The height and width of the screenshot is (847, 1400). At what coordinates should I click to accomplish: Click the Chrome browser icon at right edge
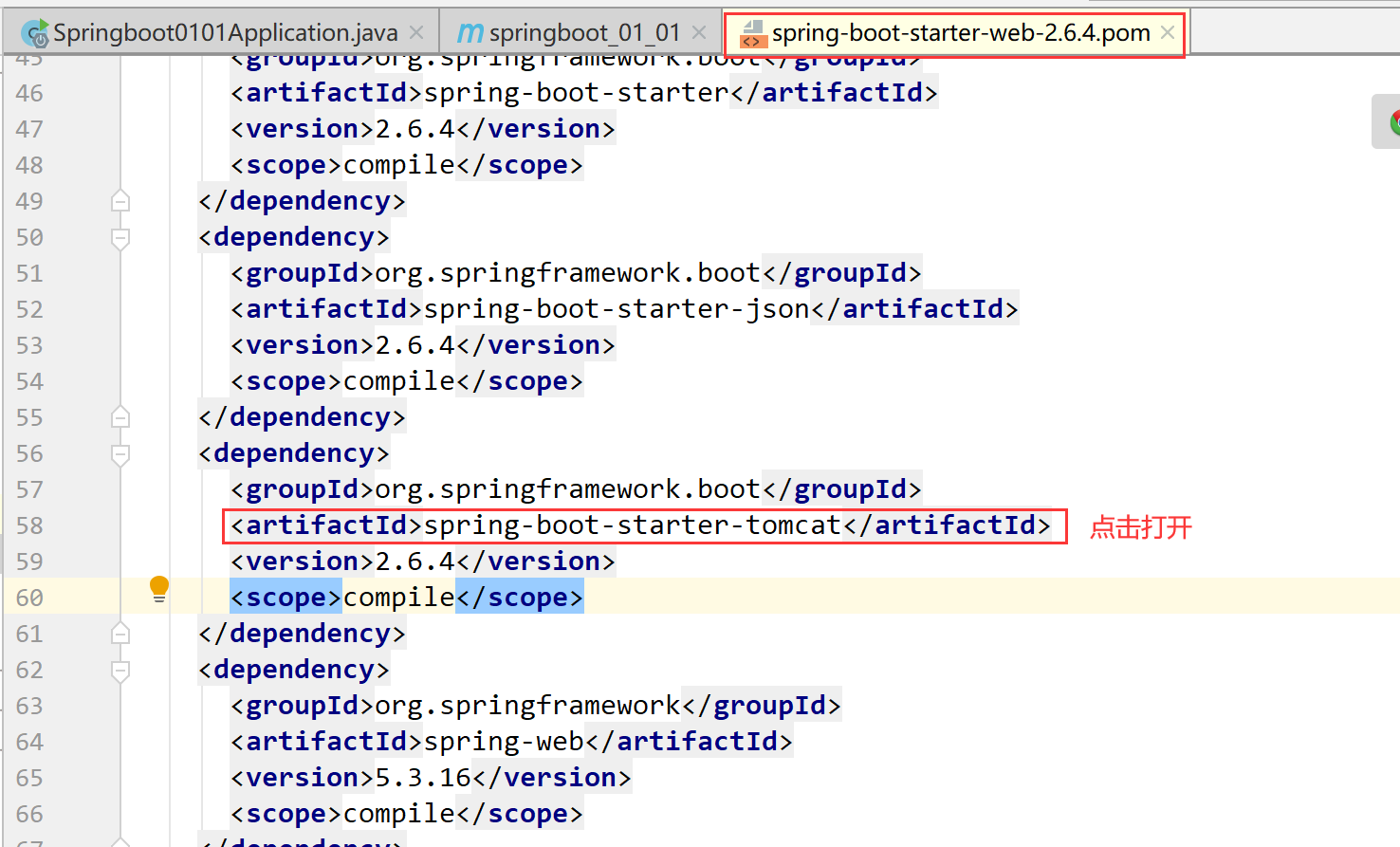(1393, 121)
